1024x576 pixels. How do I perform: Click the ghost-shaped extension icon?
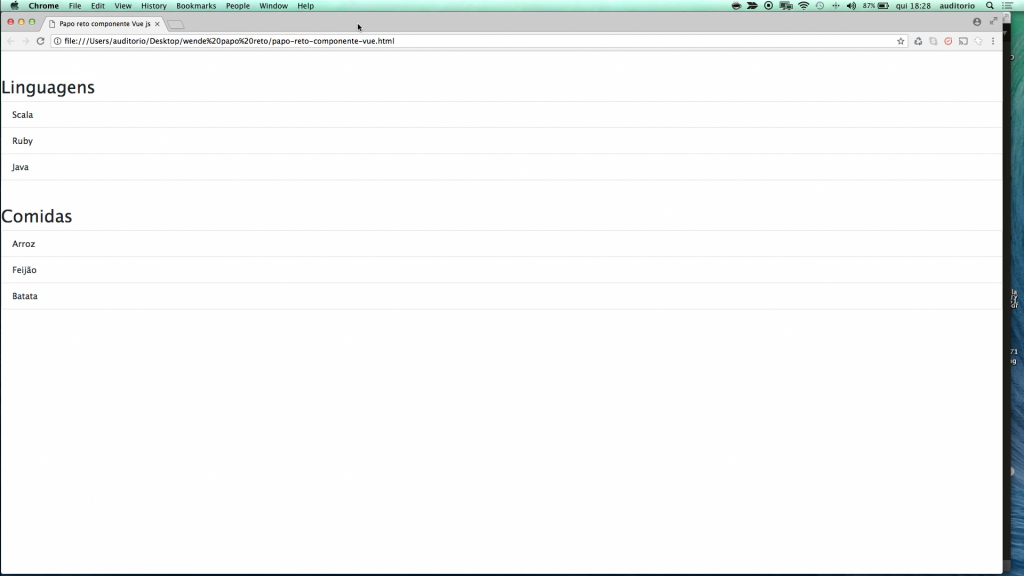pos(978,41)
